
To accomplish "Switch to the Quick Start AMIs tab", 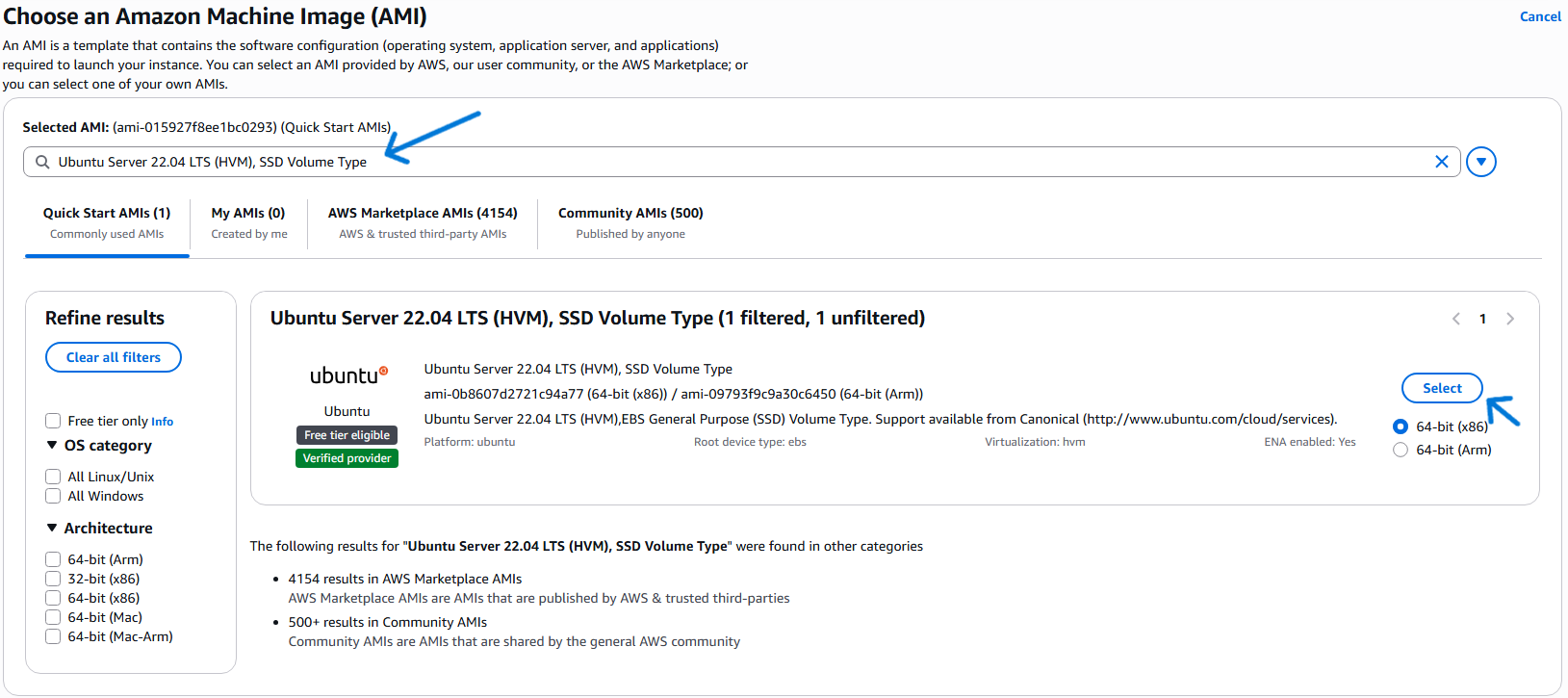I will coord(107,222).
